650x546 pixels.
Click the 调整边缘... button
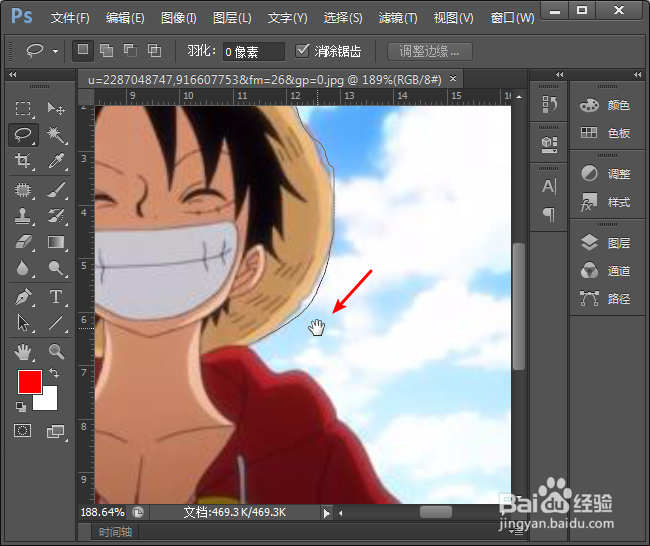click(x=429, y=51)
